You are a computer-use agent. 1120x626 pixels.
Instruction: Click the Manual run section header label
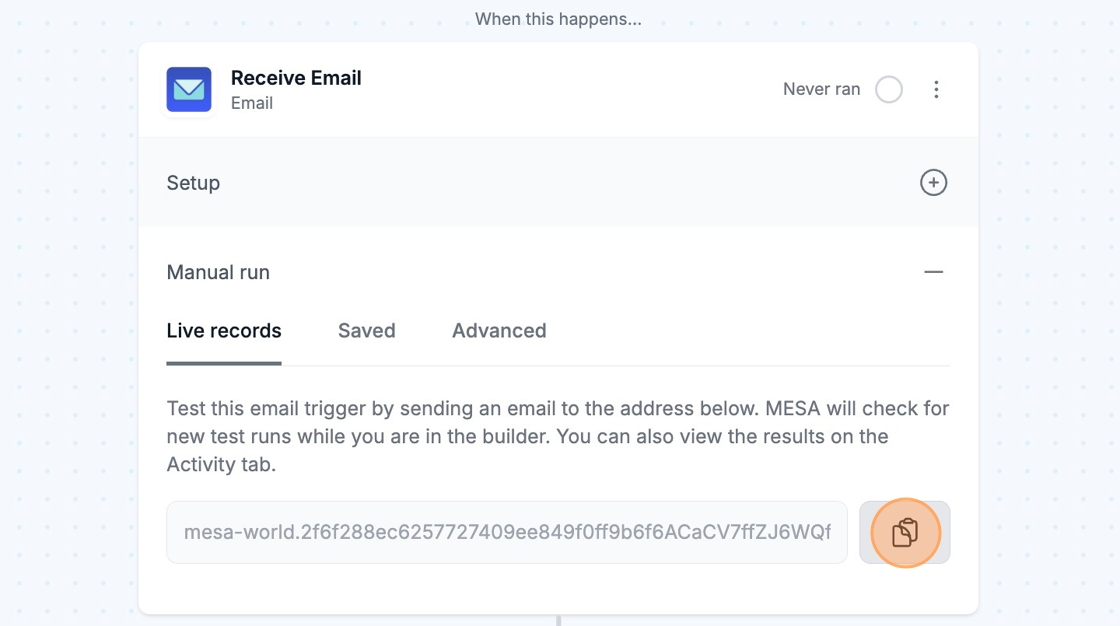pyautogui.click(x=218, y=272)
